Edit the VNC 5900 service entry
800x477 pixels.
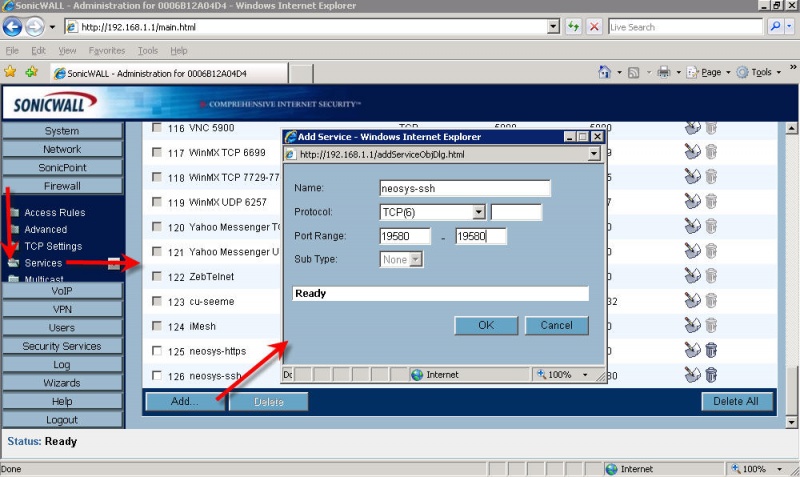pos(692,128)
